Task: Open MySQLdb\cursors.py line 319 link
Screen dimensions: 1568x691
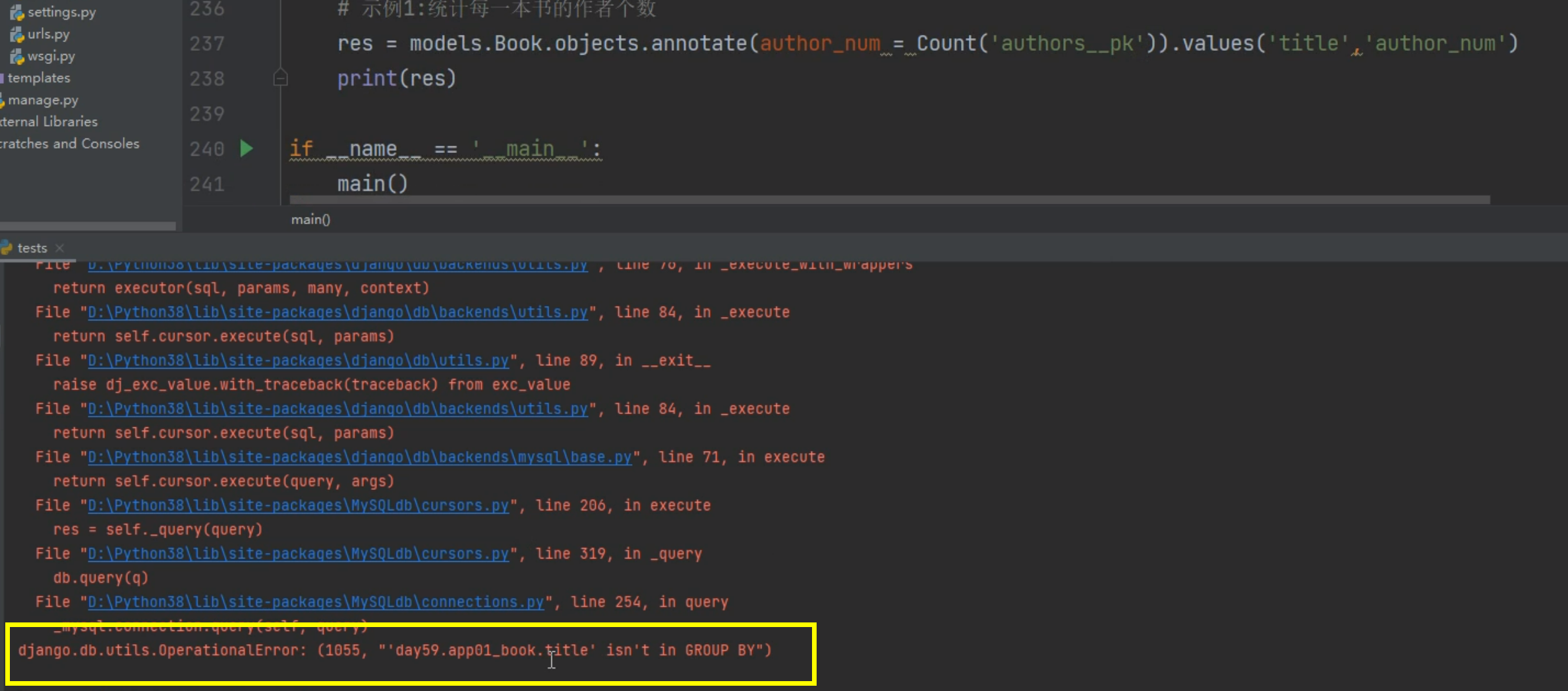Action: (298, 553)
